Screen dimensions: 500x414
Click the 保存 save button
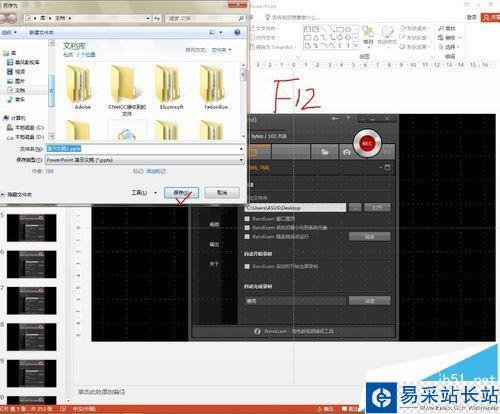[x=181, y=193]
